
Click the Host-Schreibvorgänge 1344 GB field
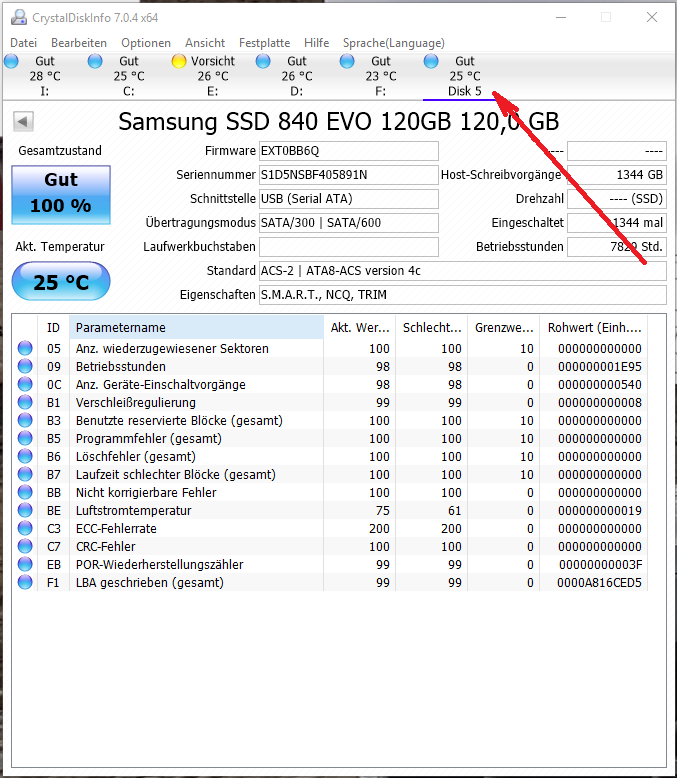pyautogui.click(x=617, y=175)
